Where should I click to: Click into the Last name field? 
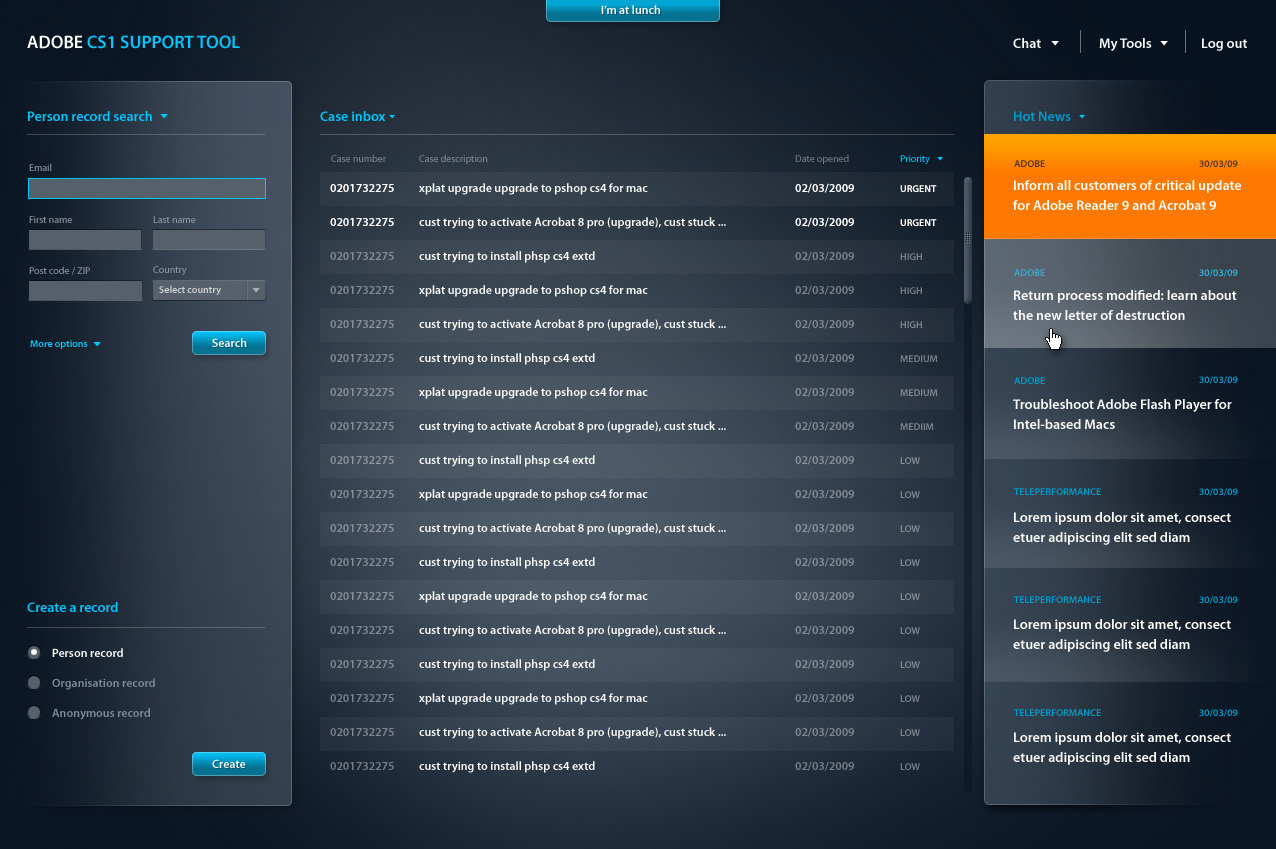pos(209,239)
